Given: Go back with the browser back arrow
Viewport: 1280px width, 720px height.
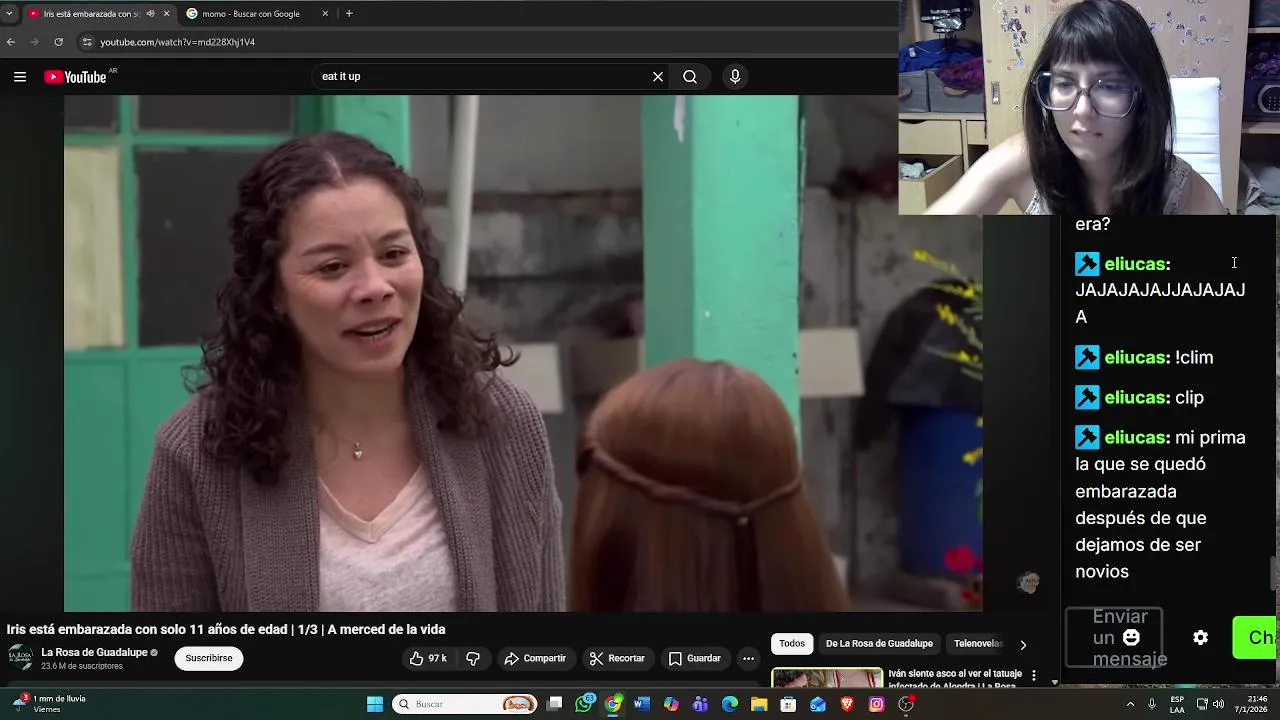Looking at the screenshot, I should click(11, 42).
